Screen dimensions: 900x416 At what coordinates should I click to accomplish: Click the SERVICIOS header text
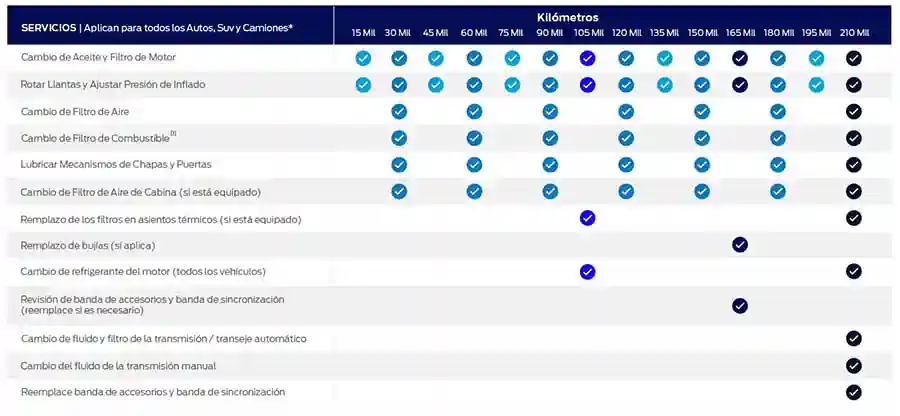tap(48, 27)
